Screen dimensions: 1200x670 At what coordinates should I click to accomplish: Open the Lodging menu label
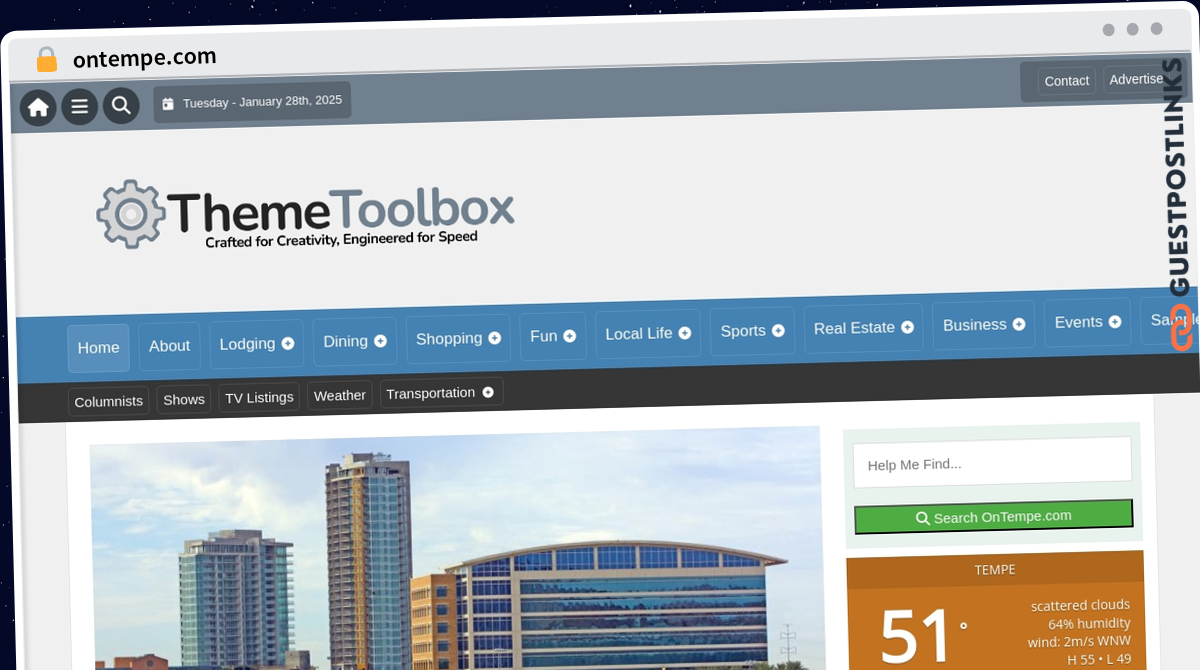click(247, 344)
